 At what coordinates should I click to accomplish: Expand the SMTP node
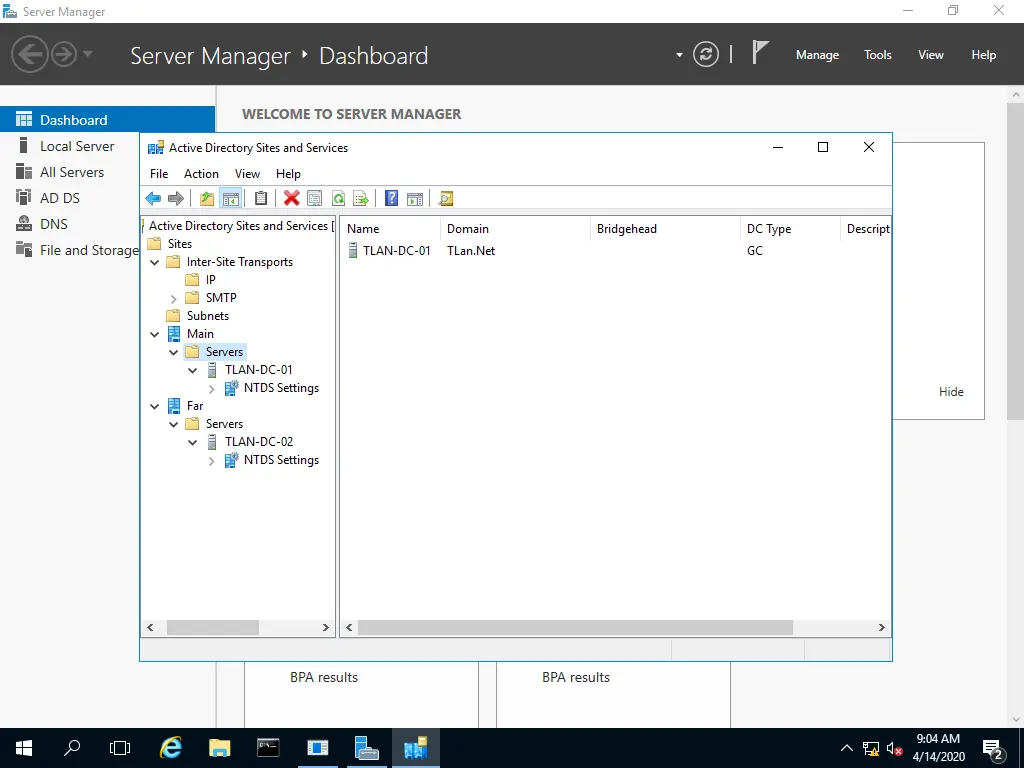(174, 298)
